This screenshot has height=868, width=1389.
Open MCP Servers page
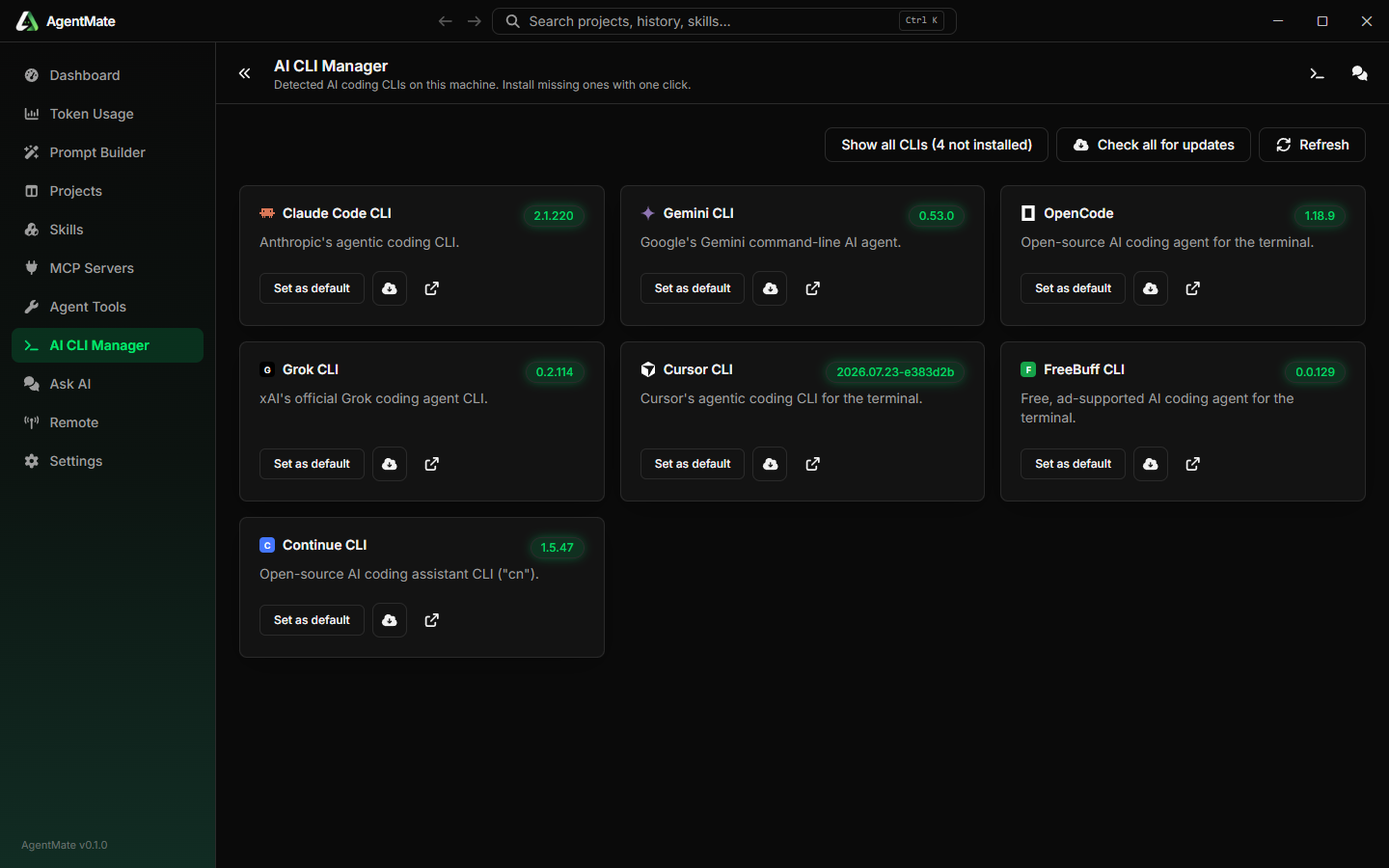(107, 268)
